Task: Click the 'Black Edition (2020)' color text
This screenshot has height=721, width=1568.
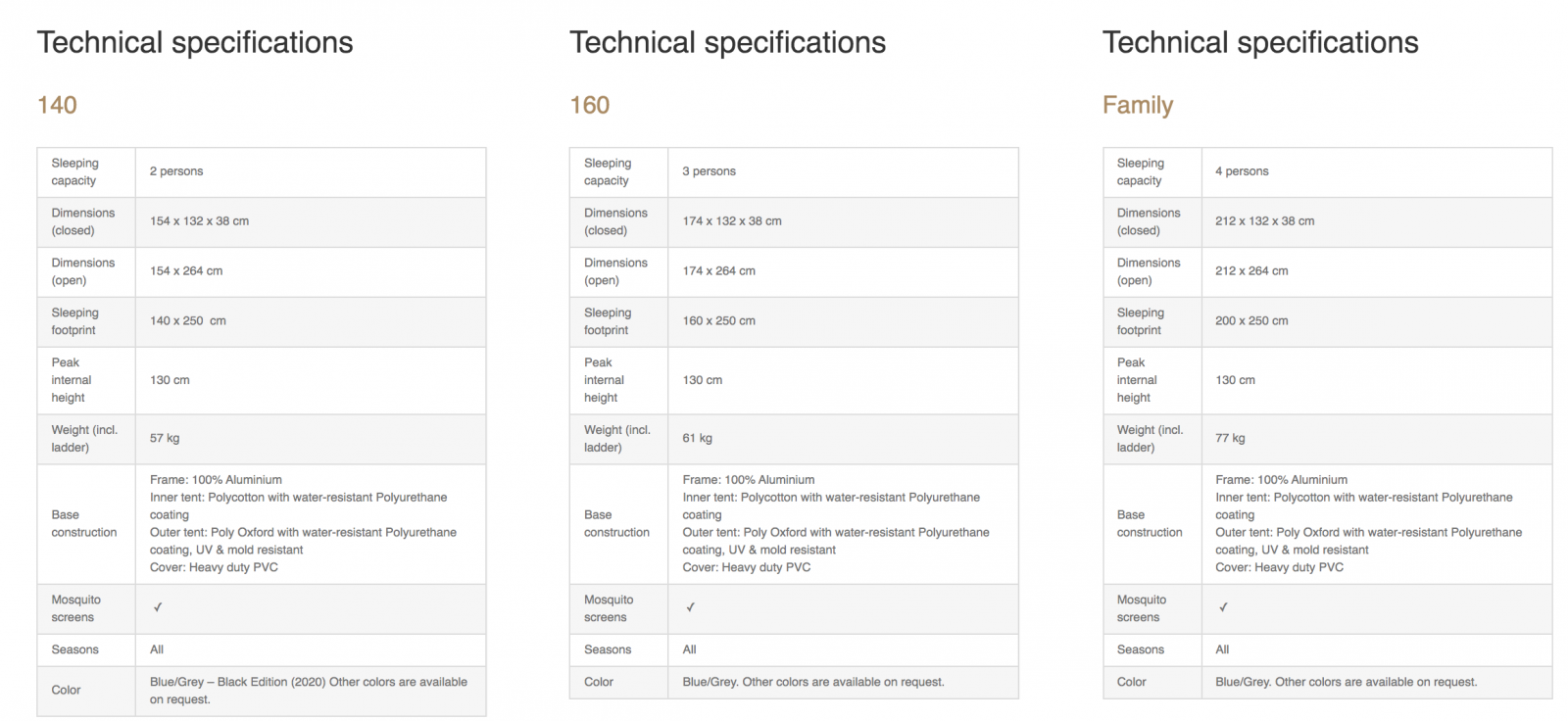Action: pos(271,682)
